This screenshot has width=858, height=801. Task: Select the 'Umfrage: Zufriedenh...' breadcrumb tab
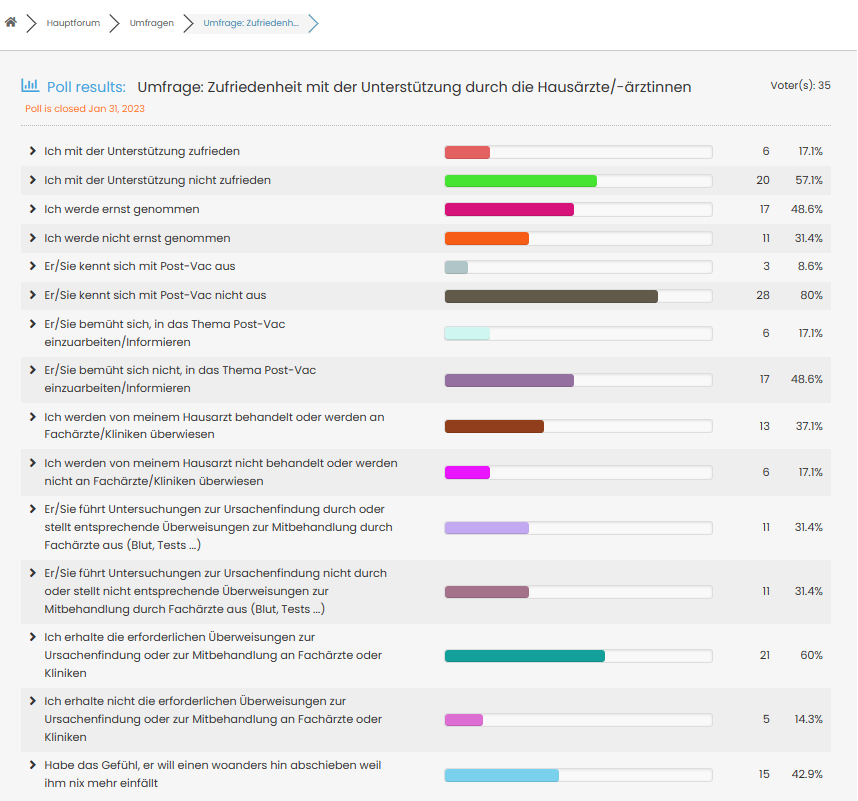pyautogui.click(x=251, y=23)
